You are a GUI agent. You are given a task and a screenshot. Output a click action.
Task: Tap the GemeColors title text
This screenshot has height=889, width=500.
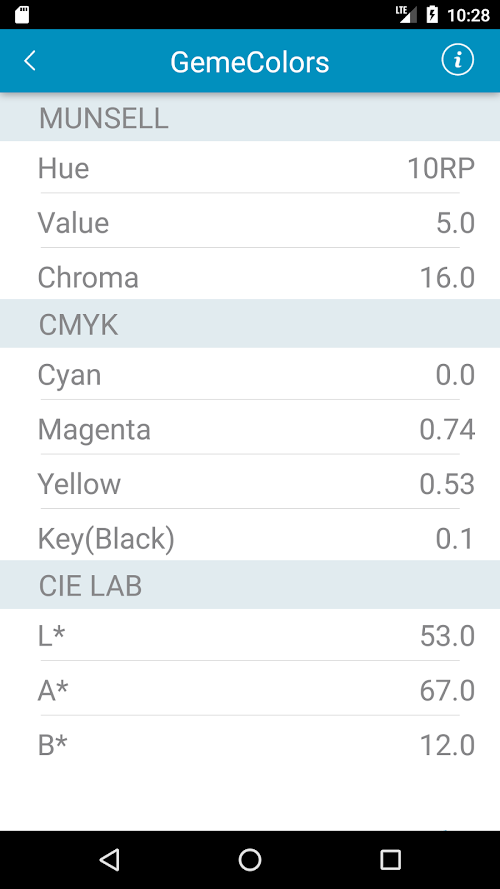point(249,62)
